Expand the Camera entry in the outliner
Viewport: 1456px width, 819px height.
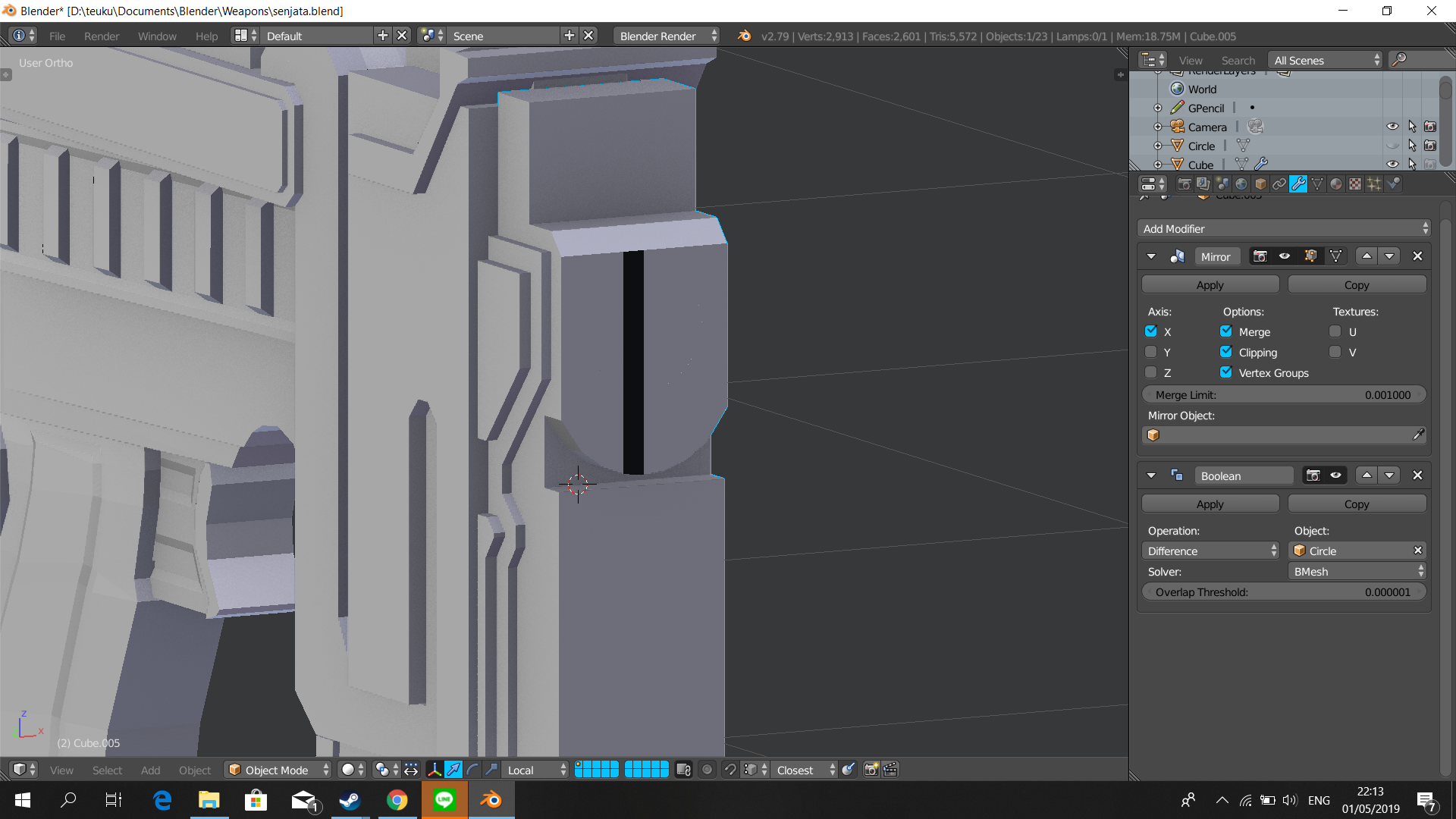(x=1157, y=127)
